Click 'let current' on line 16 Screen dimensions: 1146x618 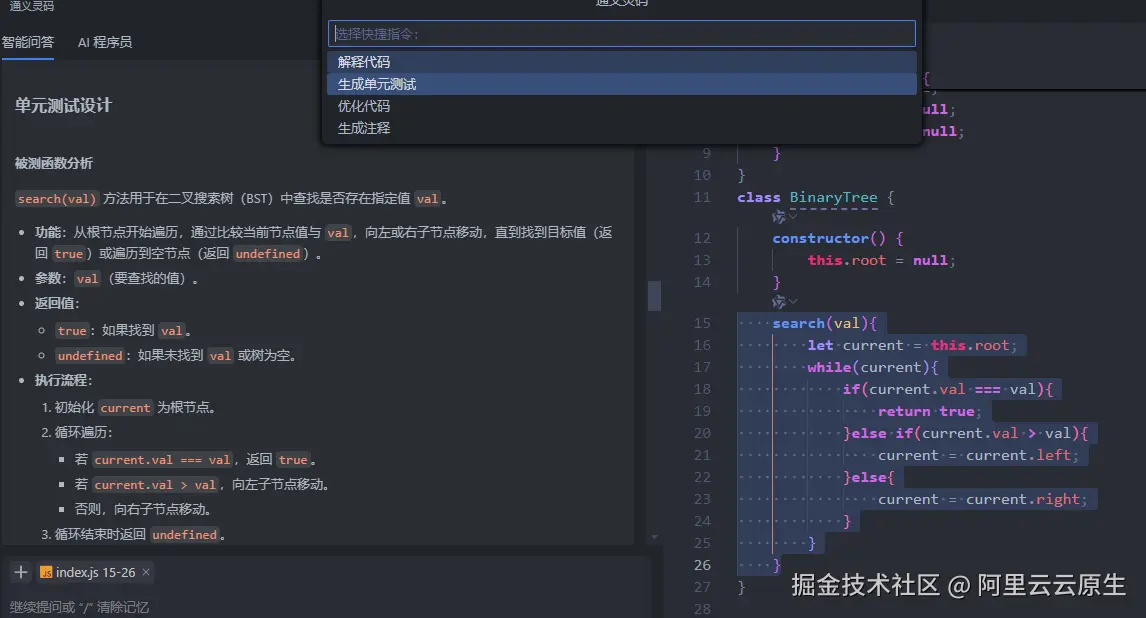coord(855,346)
